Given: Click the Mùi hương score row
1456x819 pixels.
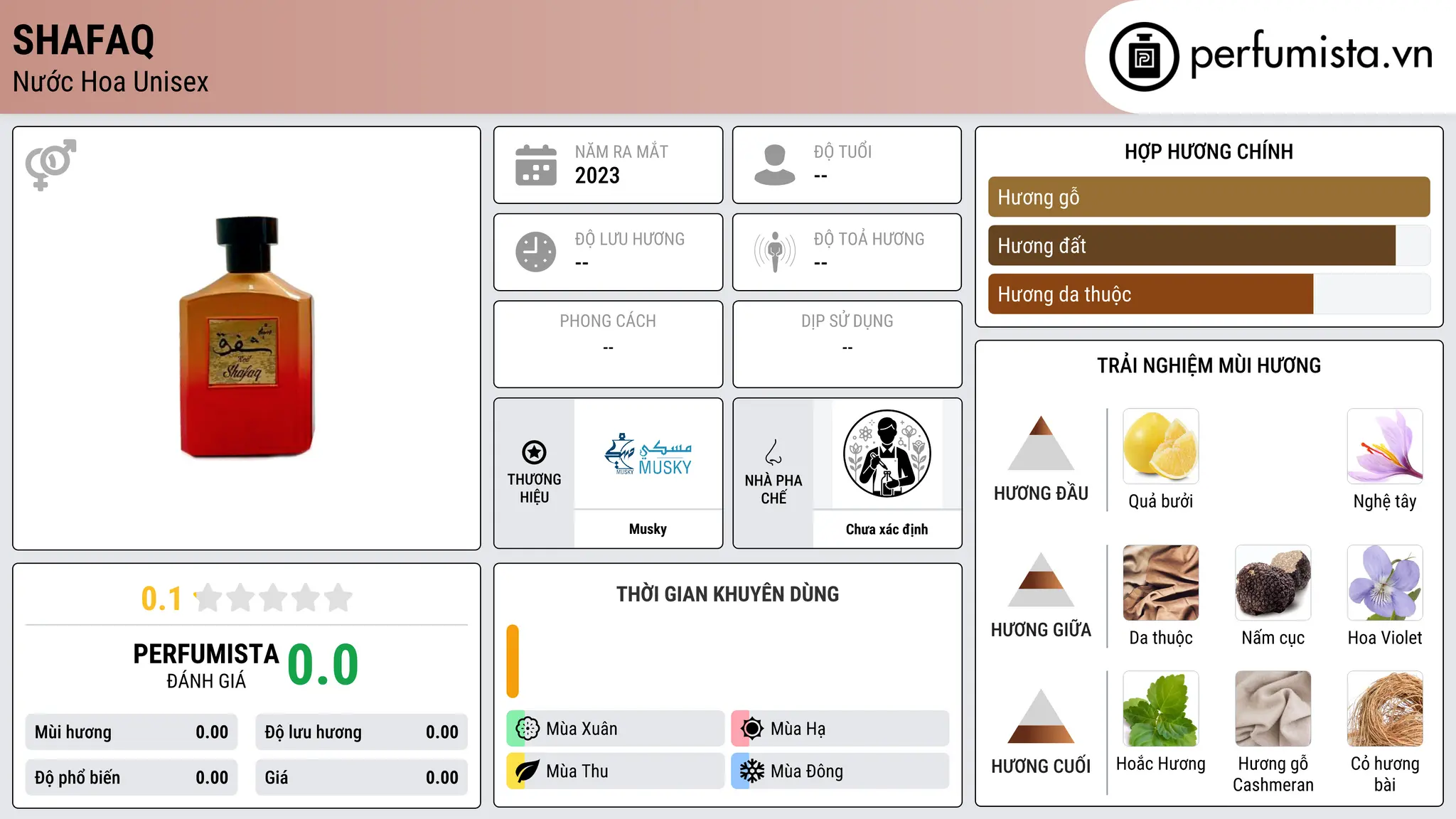Looking at the screenshot, I should (132, 732).
